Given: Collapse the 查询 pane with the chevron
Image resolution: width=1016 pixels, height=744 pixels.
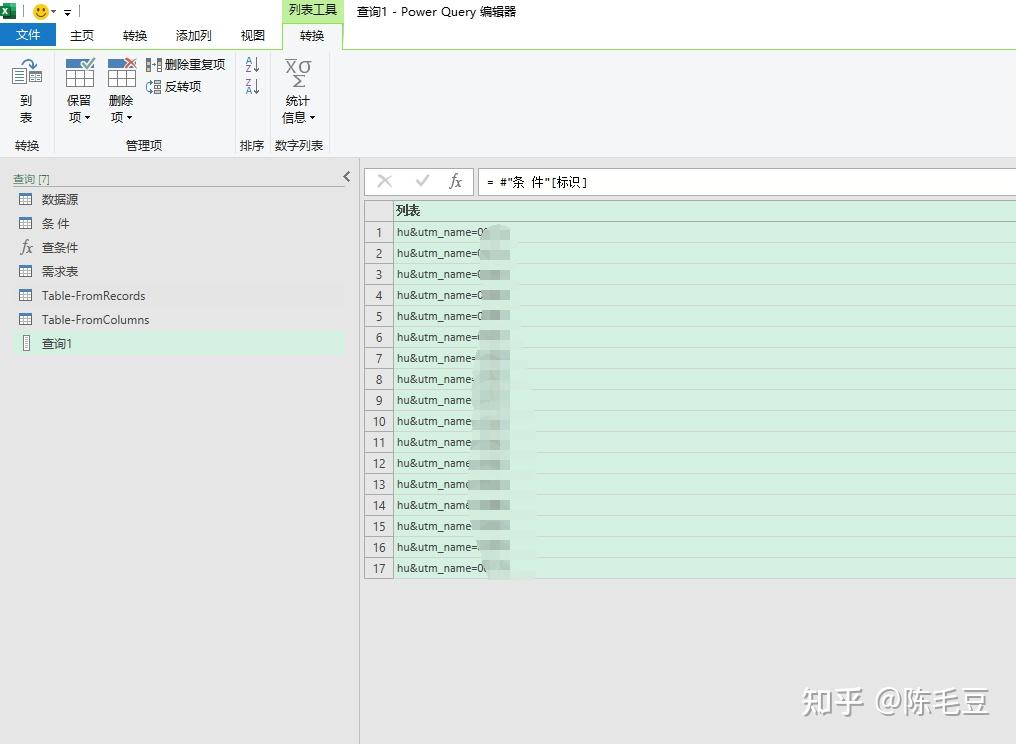Looking at the screenshot, I should [x=346, y=175].
